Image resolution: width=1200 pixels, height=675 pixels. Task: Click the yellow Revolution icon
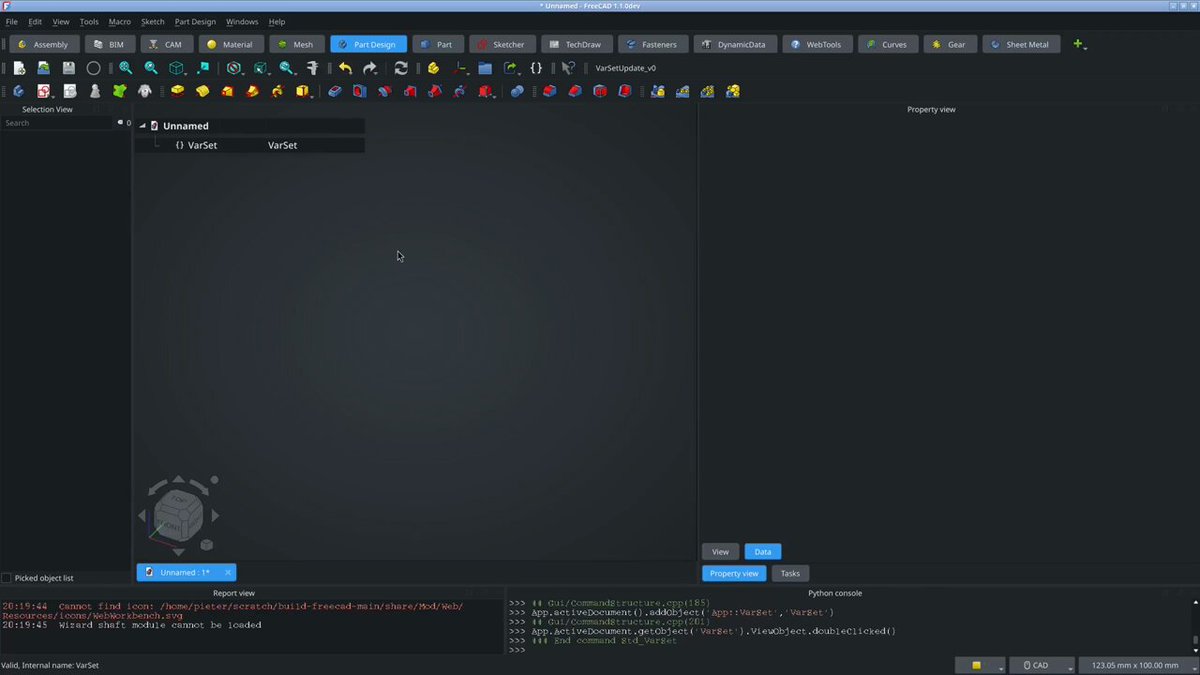click(203, 91)
